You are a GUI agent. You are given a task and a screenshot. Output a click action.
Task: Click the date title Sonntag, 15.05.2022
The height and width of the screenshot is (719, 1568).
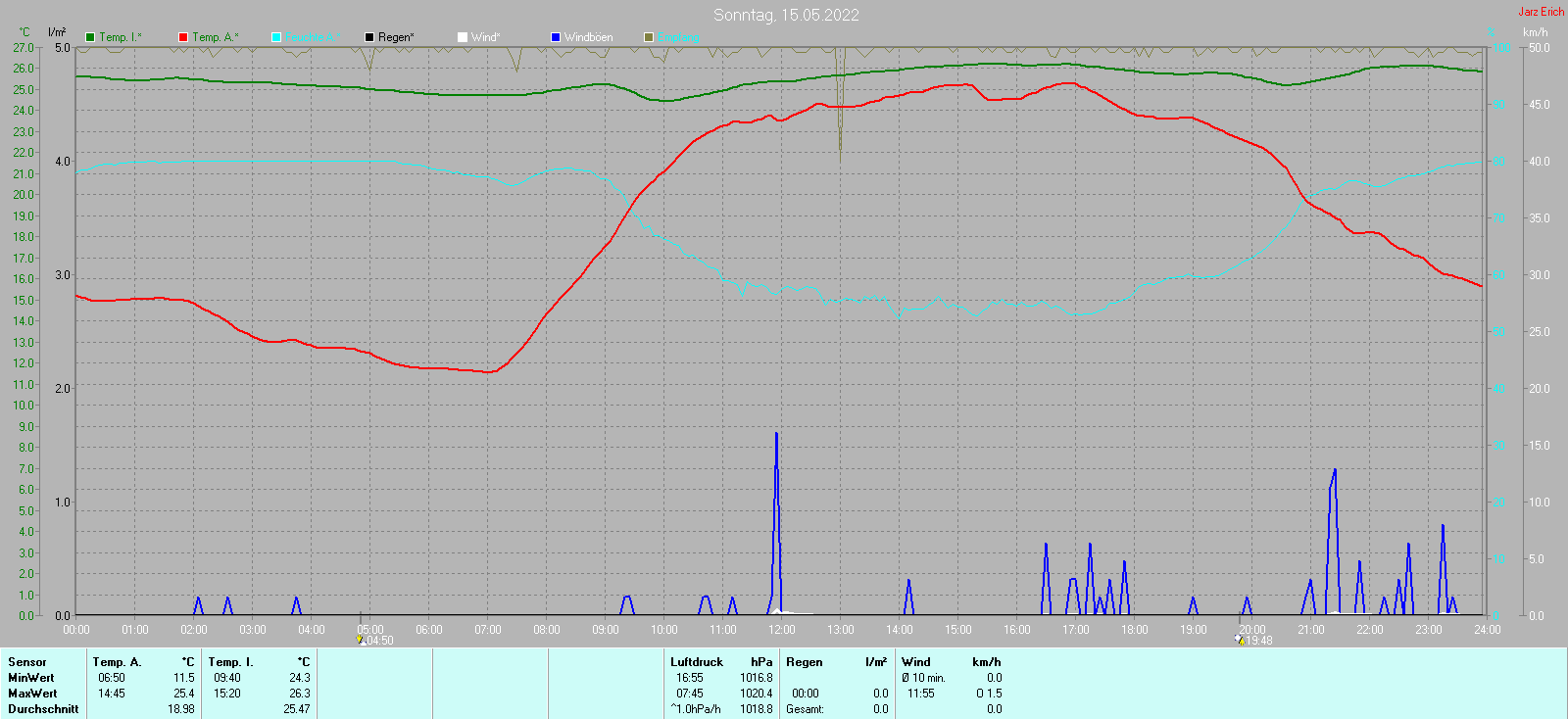(x=786, y=15)
